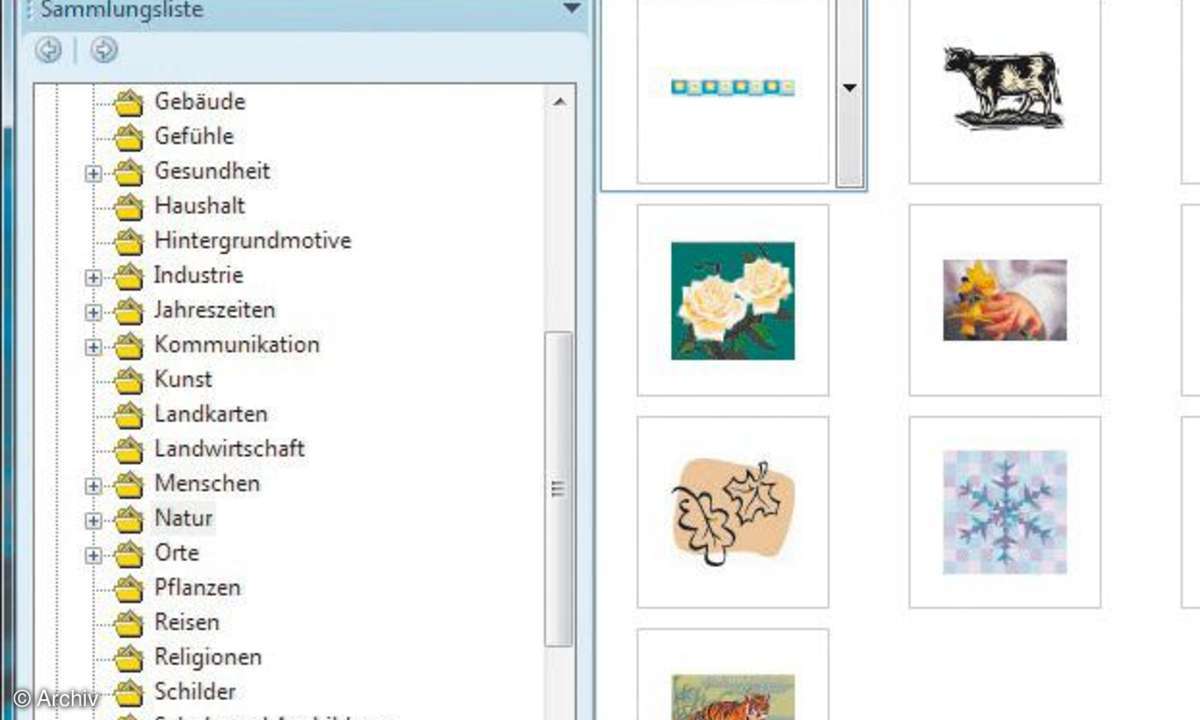The image size is (1200, 720).
Task: Expand the Menschen collection node
Action: [x=94, y=486]
